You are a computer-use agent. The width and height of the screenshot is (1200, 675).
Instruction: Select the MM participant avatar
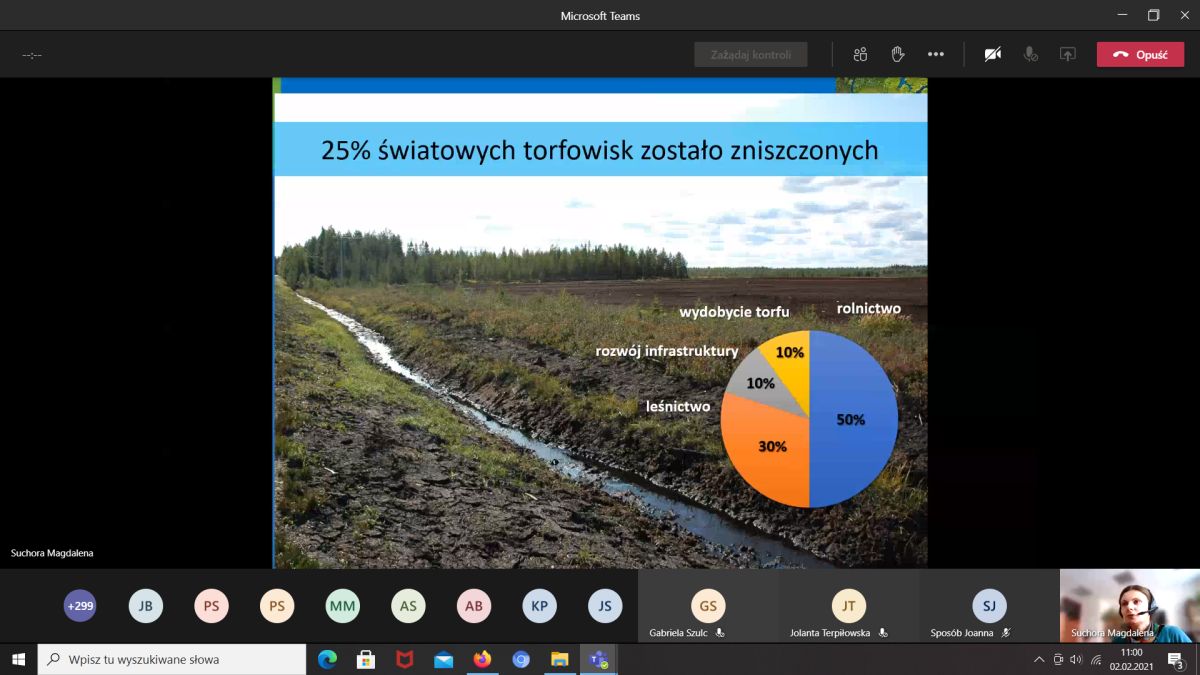coord(342,605)
